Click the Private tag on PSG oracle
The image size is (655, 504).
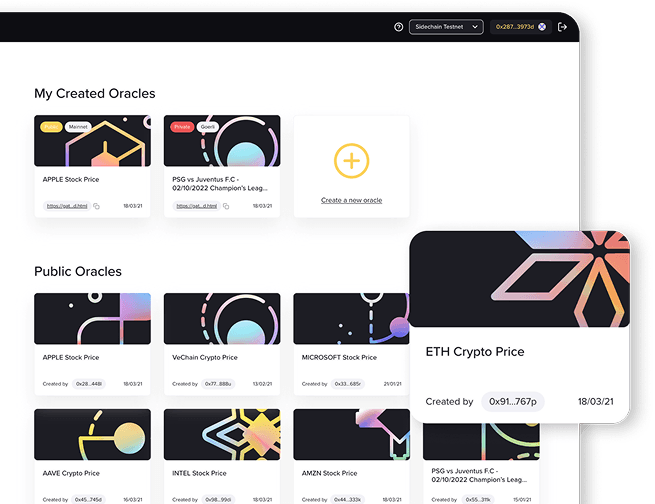pyautogui.click(x=181, y=127)
